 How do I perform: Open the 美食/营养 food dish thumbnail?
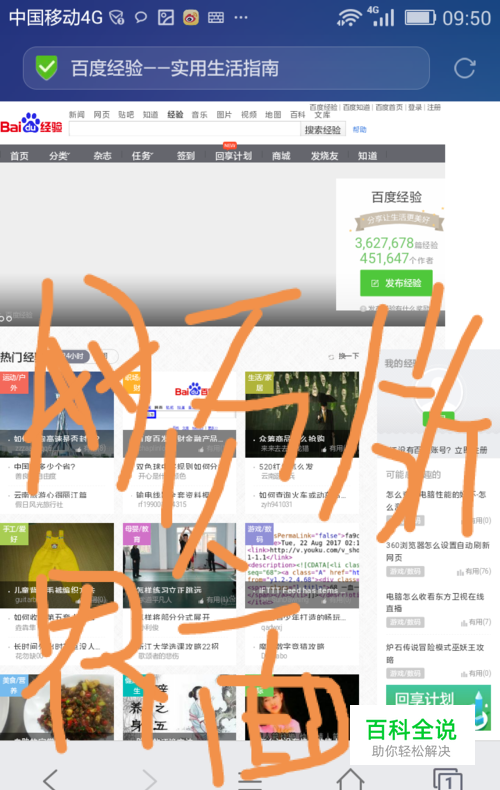coord(57,708)
